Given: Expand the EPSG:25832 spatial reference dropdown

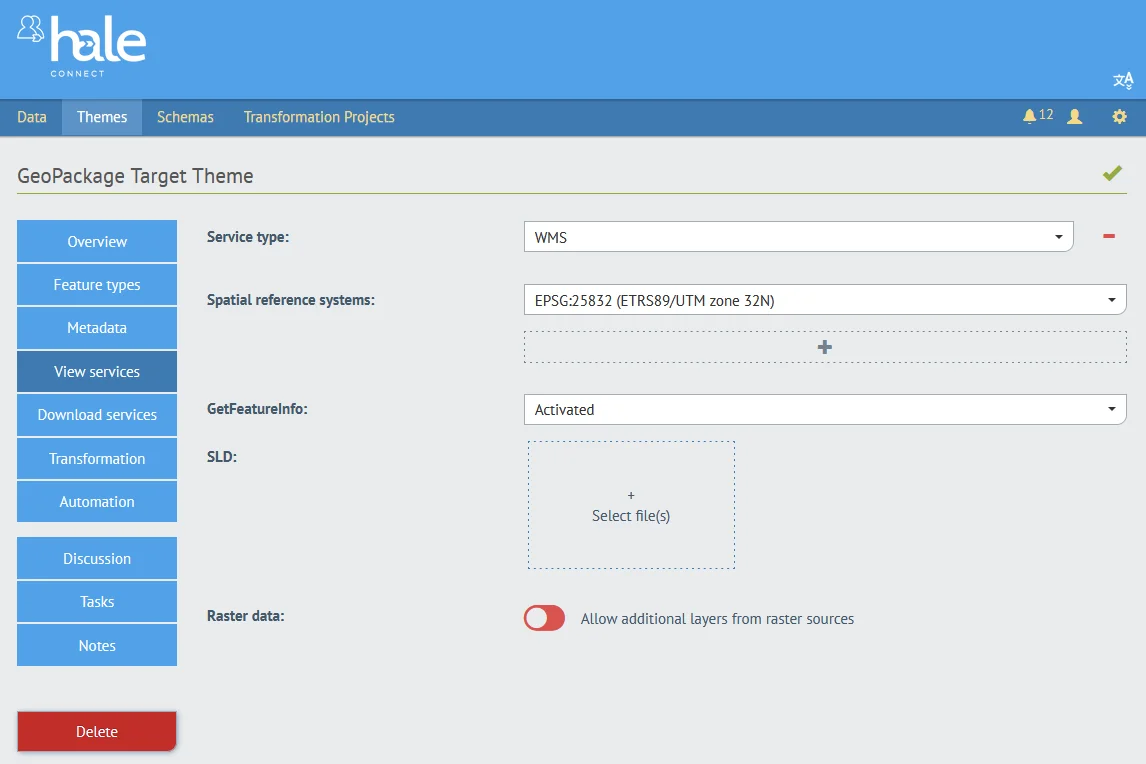Looking at the screenshot, I should pyautogui.click(x=824, y=299).
